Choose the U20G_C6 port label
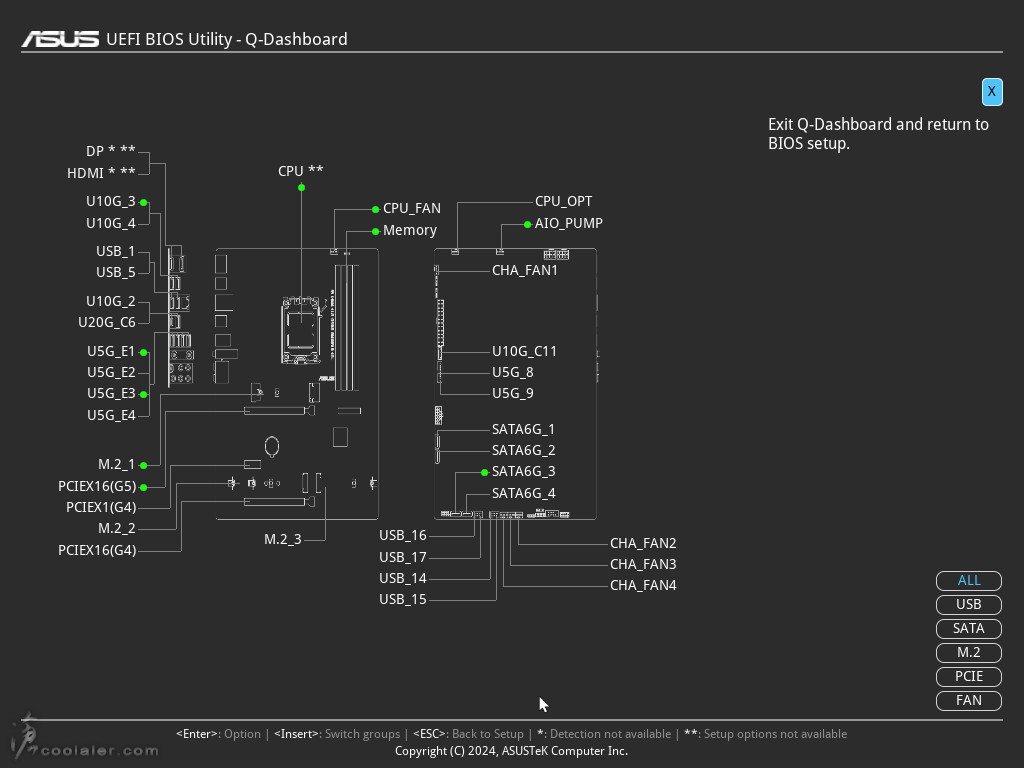Image resolution: width=1024 pixels, height=768 pixels. 107,323
